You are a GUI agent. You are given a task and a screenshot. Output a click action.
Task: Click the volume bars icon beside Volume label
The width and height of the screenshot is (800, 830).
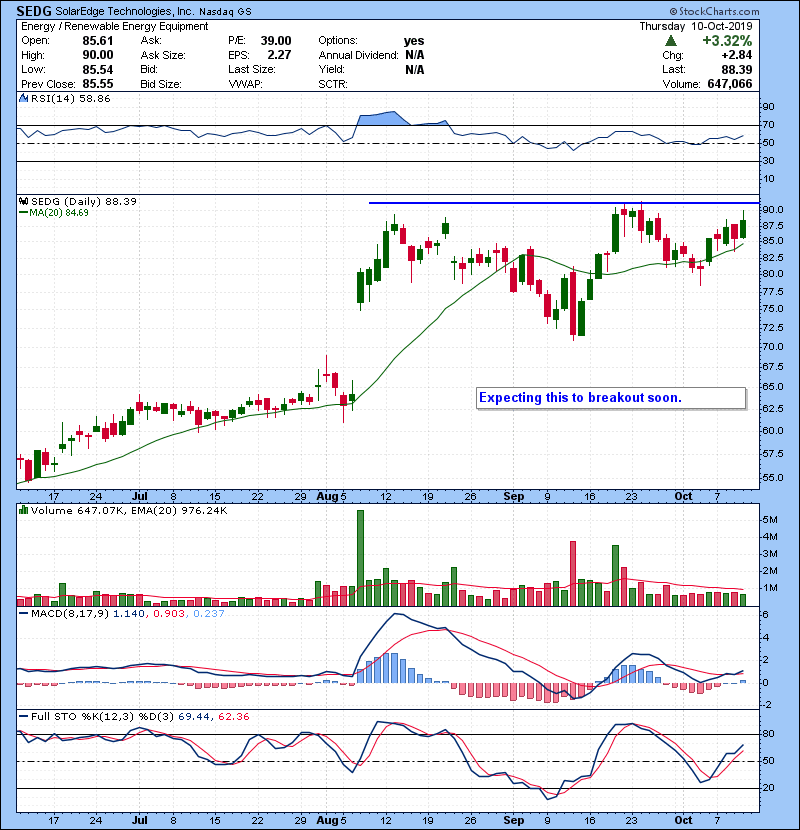pyautogui.click(x=23, y=510)
